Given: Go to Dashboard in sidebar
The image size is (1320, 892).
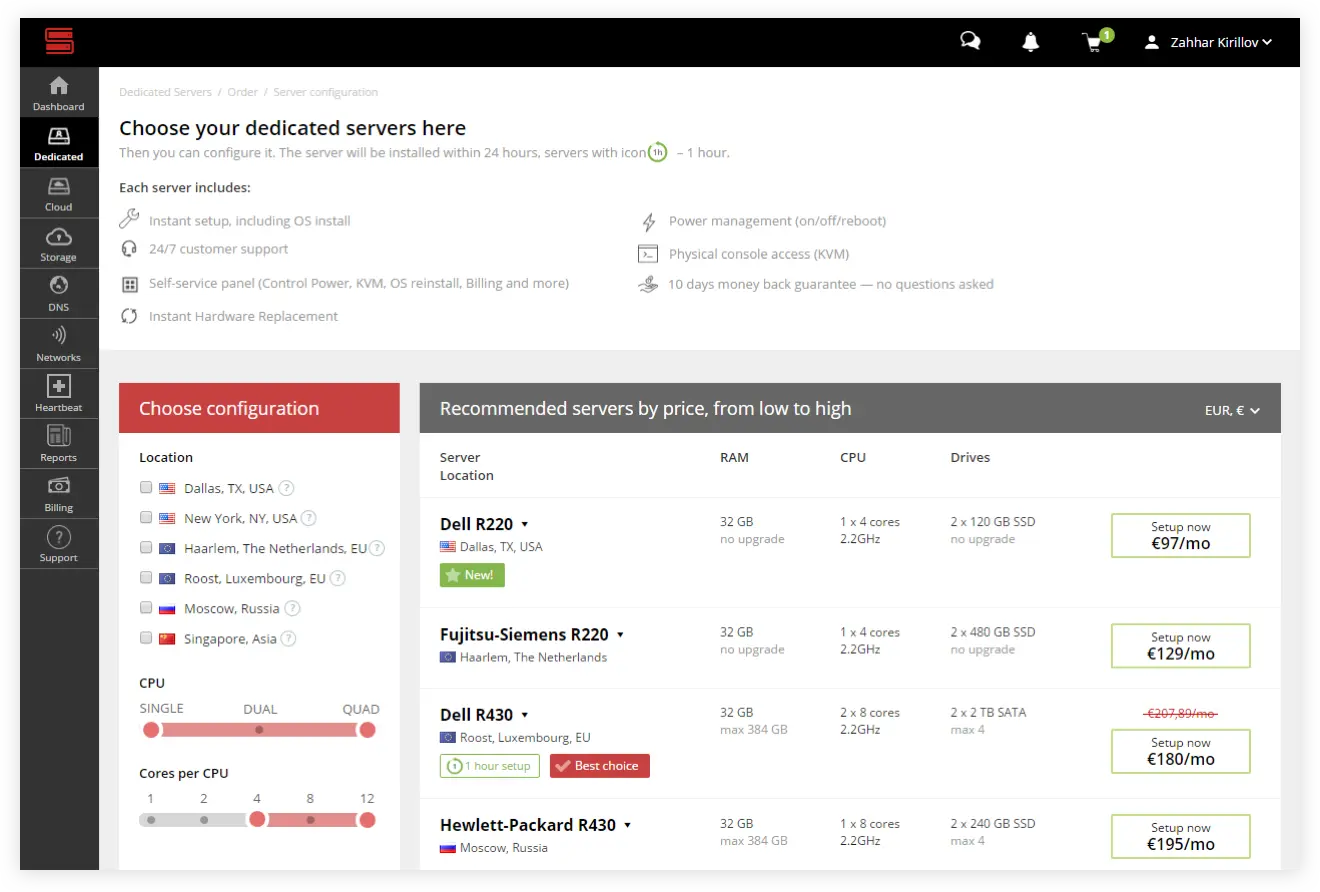Looking at the screenshot, I should pyautogui.click(x=59, y=93).
